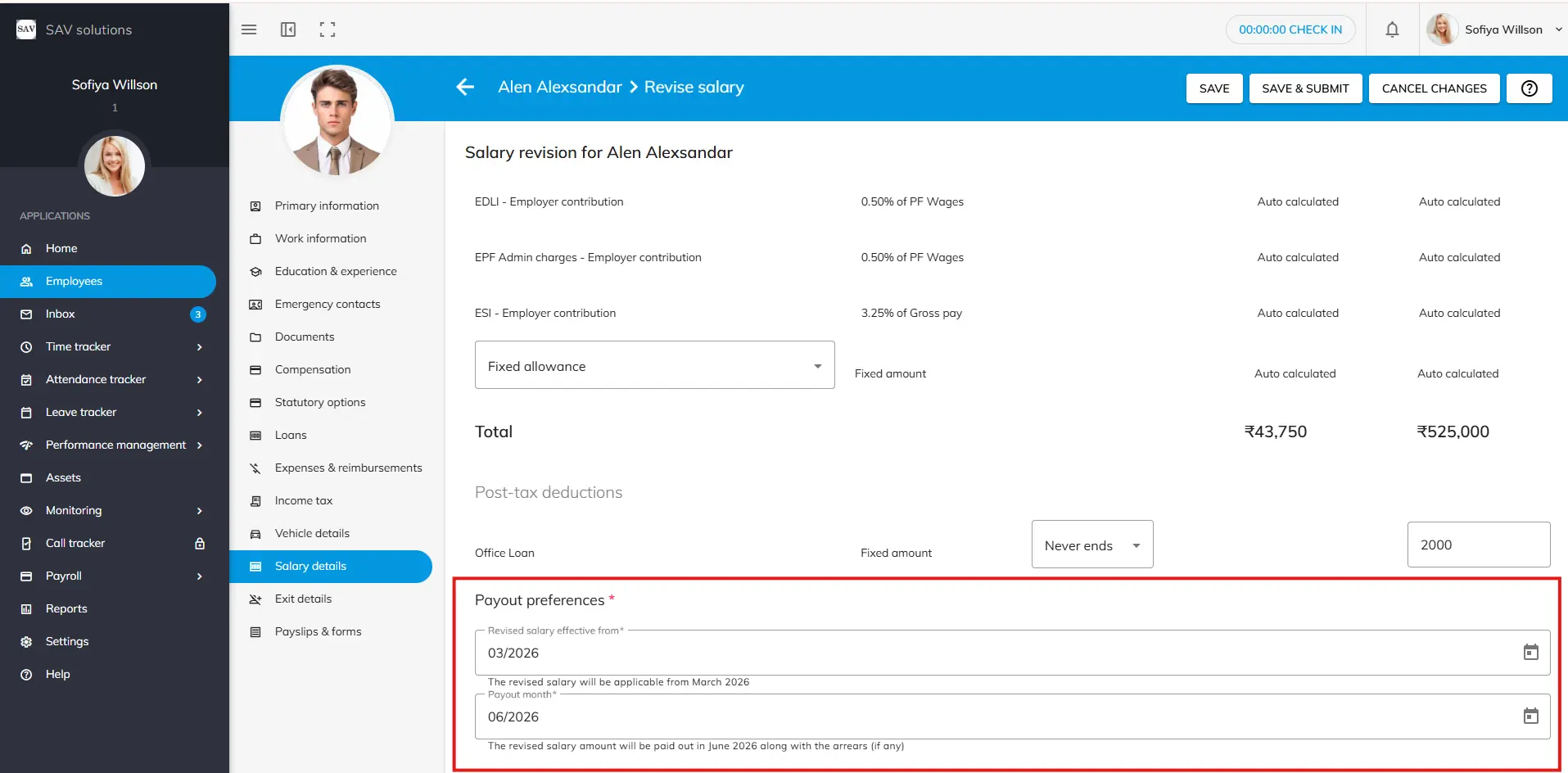The image size is (1568, 773).
Task: Expand the Time tracker submenu
Action: click(199, 347)
